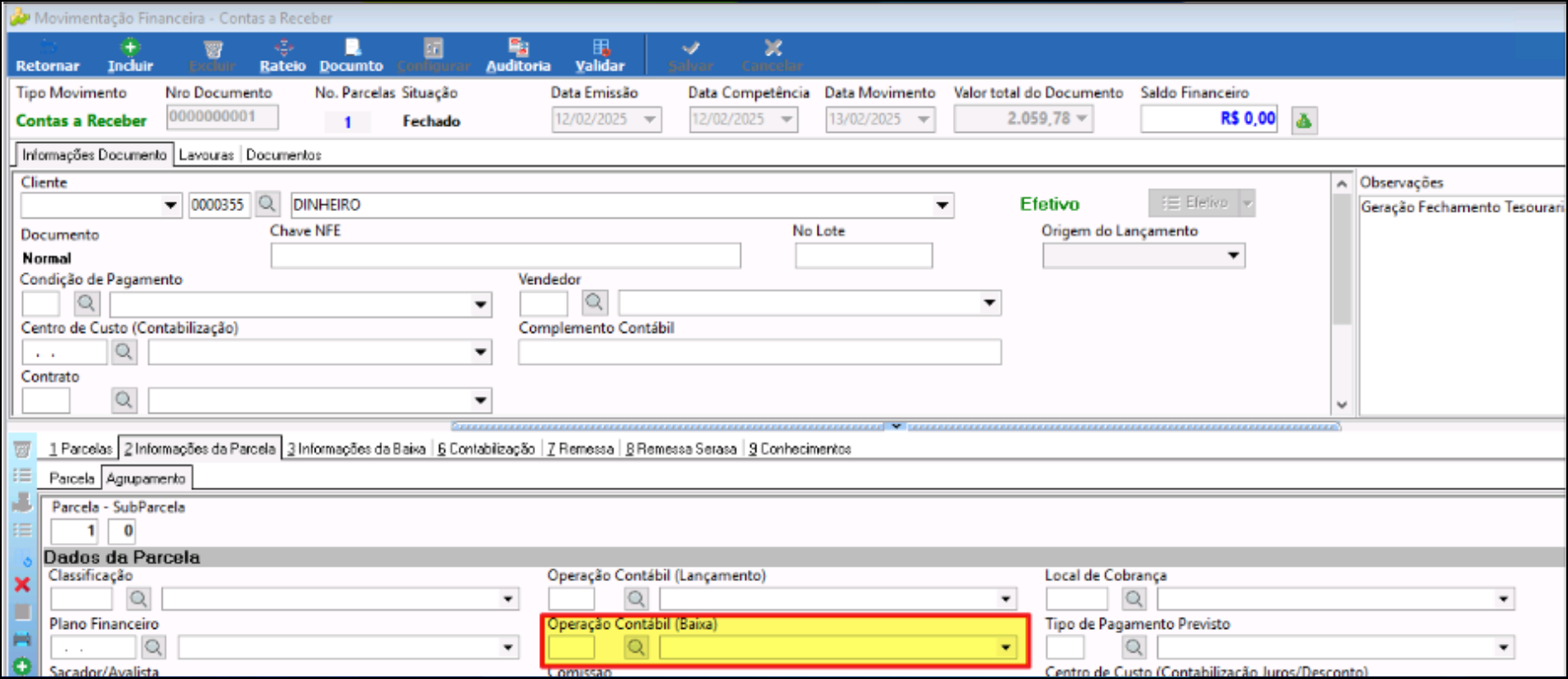Open the 3 Informações da Baixa tab
1568x679 pixels.
click(x=356, y=448)
